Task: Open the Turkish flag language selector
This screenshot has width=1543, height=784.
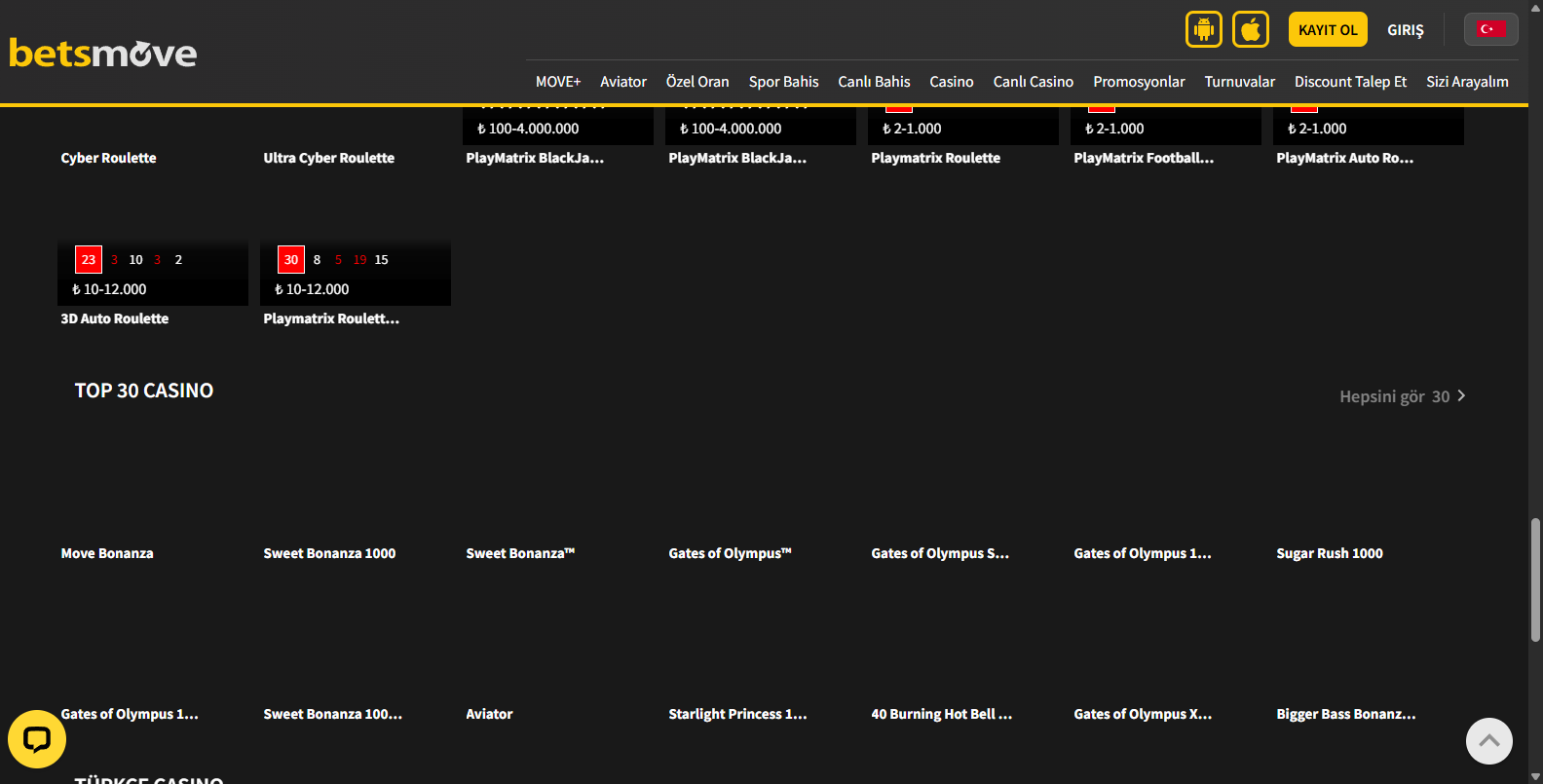Action: [x=1489, y=29]
